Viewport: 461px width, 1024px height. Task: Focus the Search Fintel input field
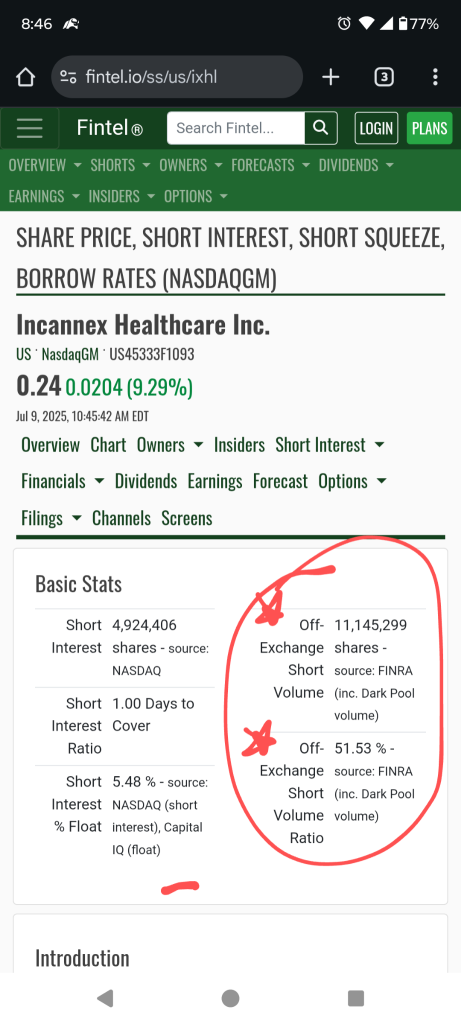pos(236,128)
